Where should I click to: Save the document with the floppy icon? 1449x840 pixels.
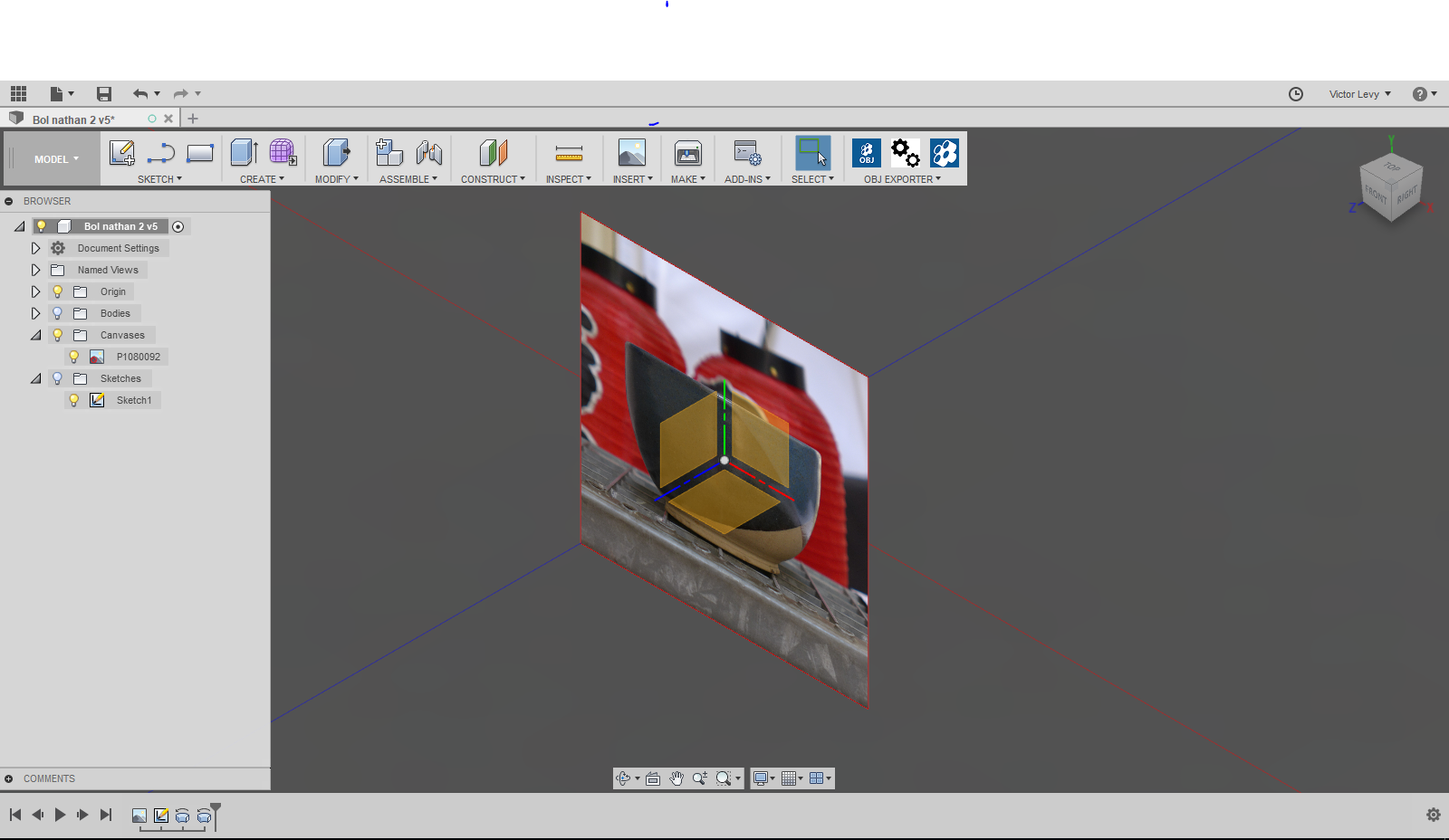pos(104,93)
